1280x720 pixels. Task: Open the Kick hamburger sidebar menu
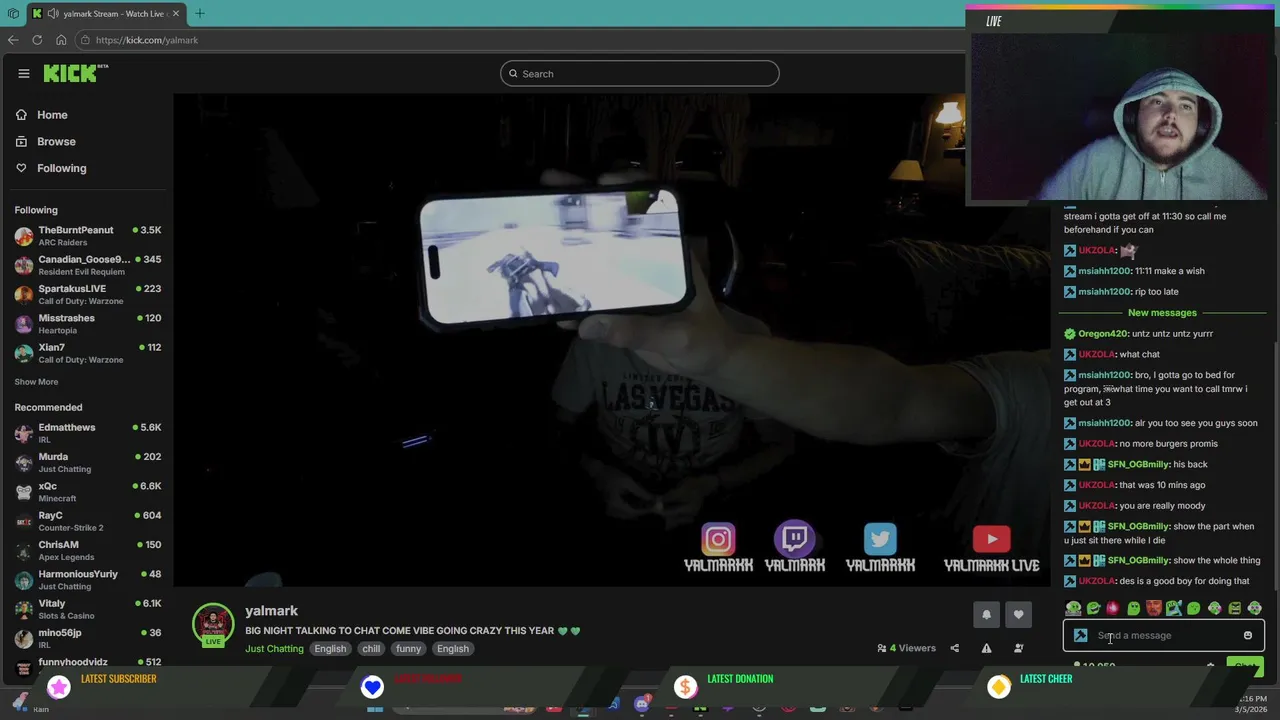(x=24, y=73)
